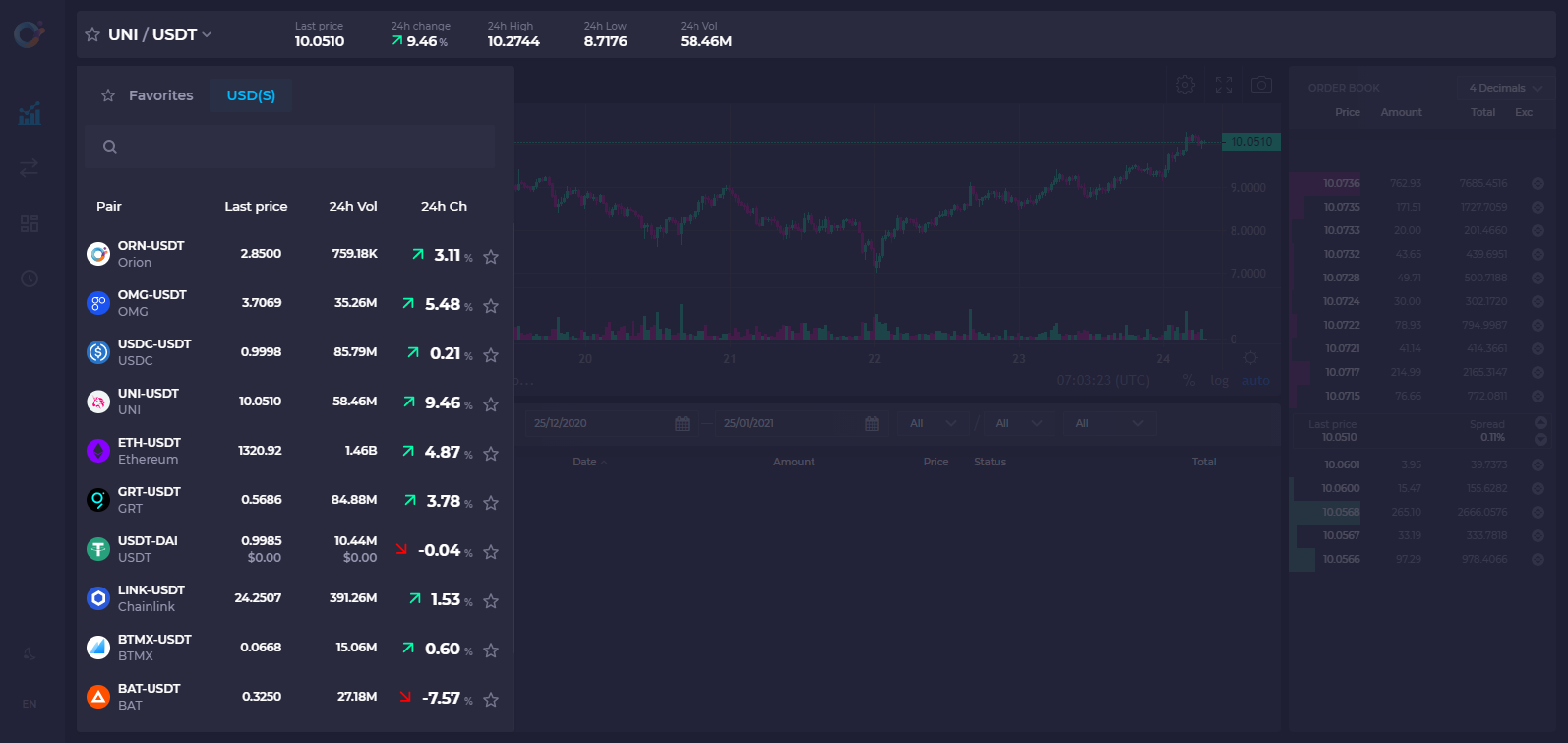Switch to the Favorites tab

(148, 95)
